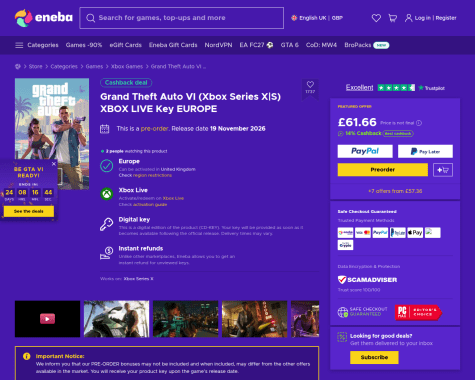
Task: Go to Categories breadcrumb
Action: point(64,66)
